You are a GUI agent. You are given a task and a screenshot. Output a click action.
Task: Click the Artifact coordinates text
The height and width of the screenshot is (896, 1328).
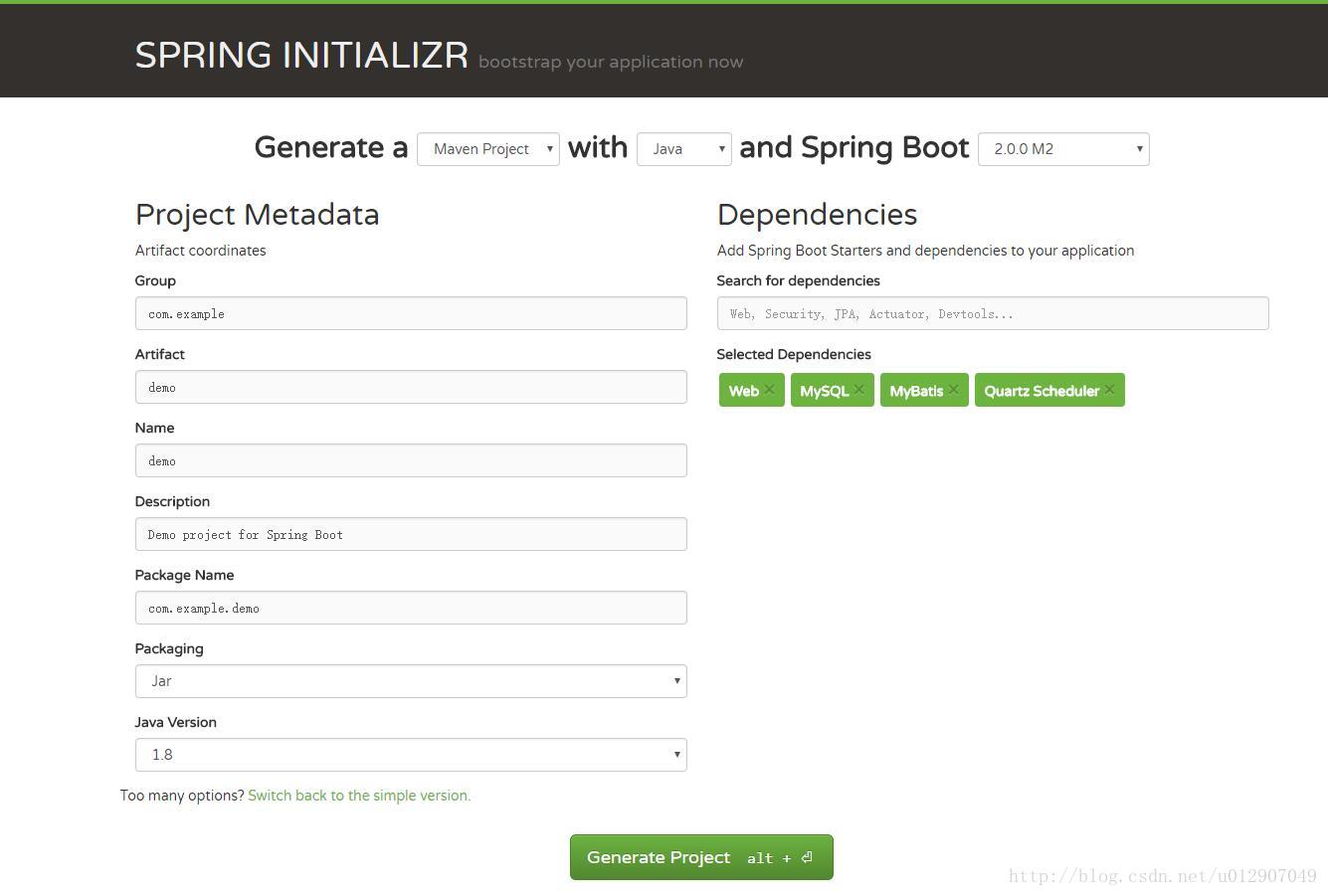pyautogui.click(x=201, y=251)
